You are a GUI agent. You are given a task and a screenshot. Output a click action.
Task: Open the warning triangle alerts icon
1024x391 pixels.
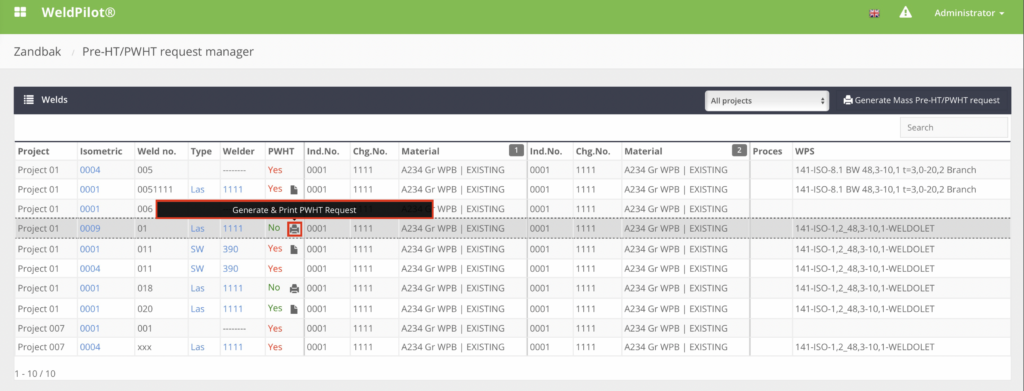pos(905,12)
